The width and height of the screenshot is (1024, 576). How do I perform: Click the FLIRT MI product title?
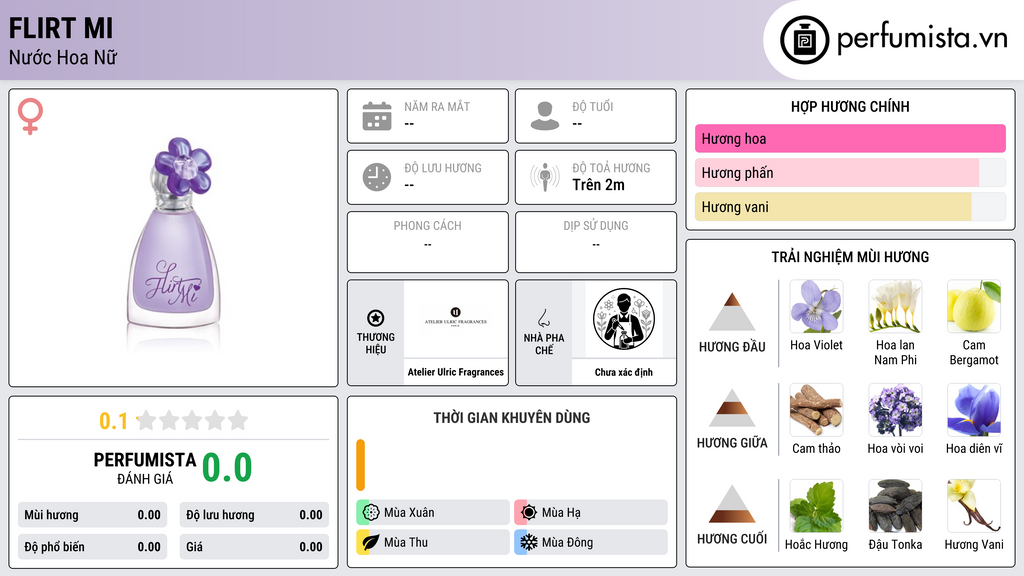pyautogui.click(x=61, y=28)
